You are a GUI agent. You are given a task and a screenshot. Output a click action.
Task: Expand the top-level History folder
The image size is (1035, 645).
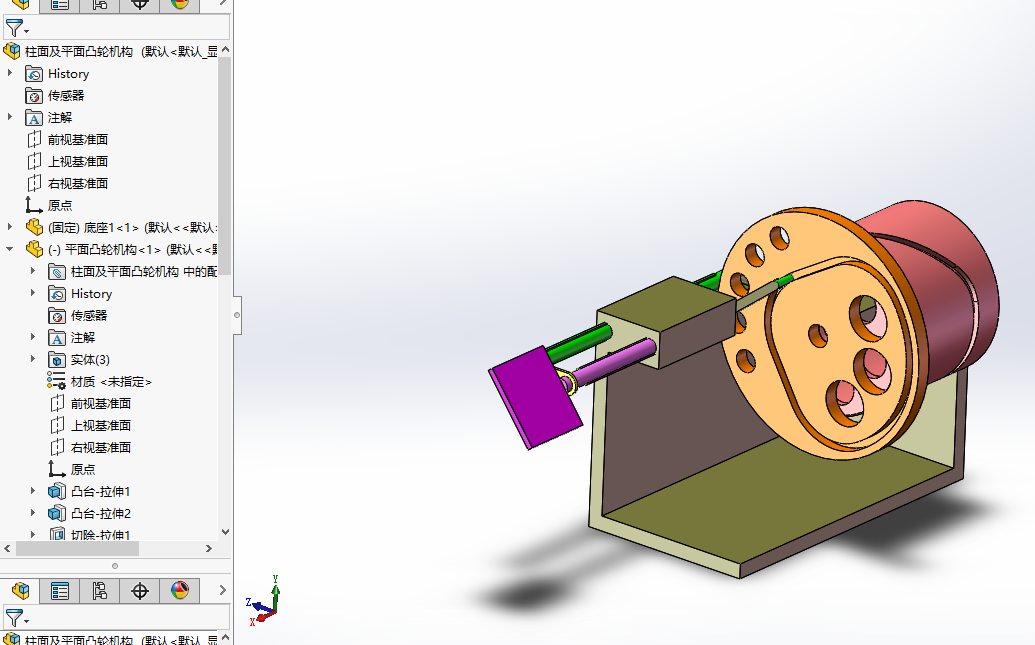pyautogui.click(x=10, y=73)
